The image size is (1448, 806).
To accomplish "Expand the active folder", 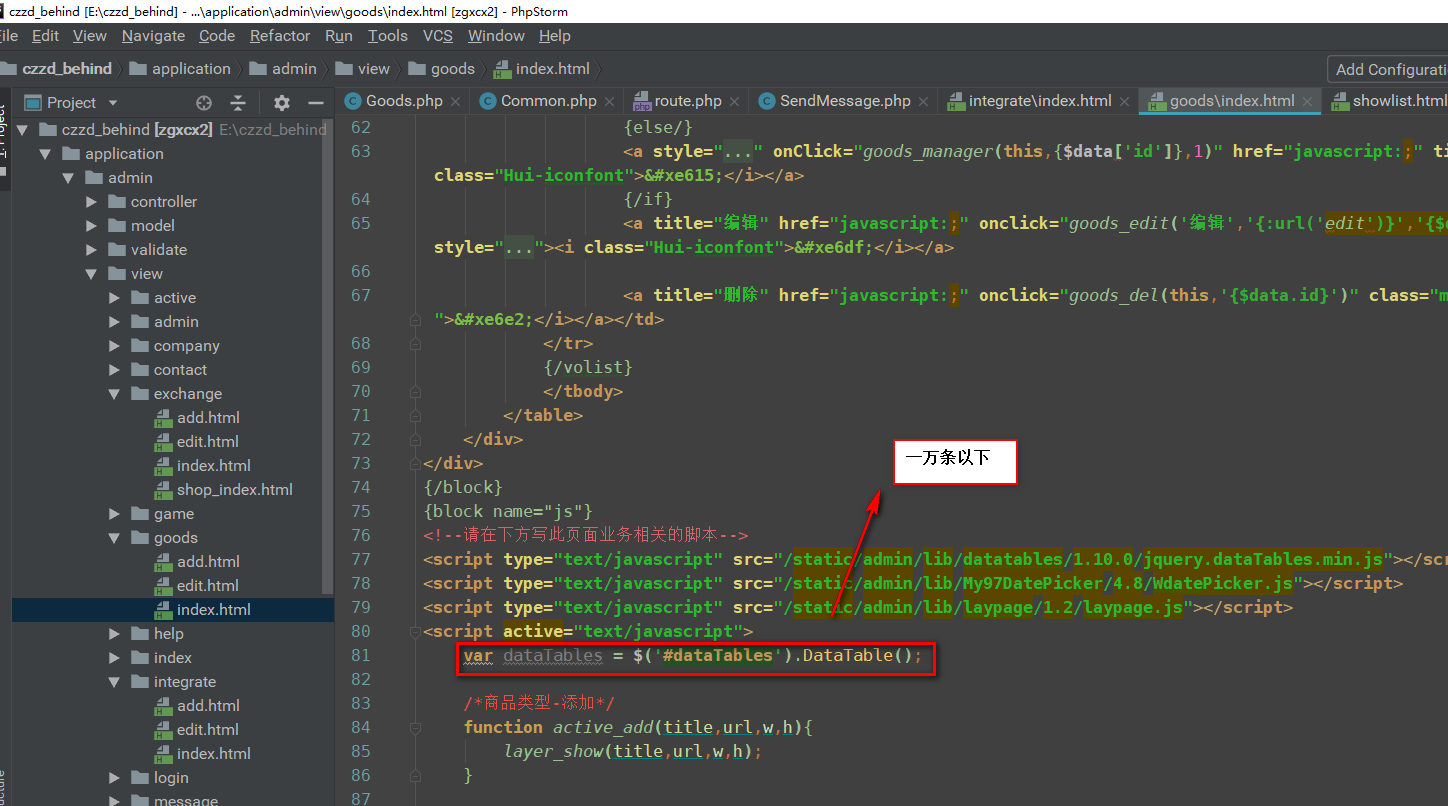I will (x=115, y=298).
